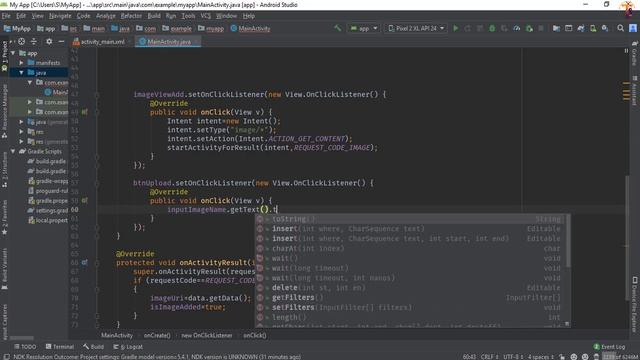
Task: Click the UTF-8 encoding in status bar
Action: (512, 357)
